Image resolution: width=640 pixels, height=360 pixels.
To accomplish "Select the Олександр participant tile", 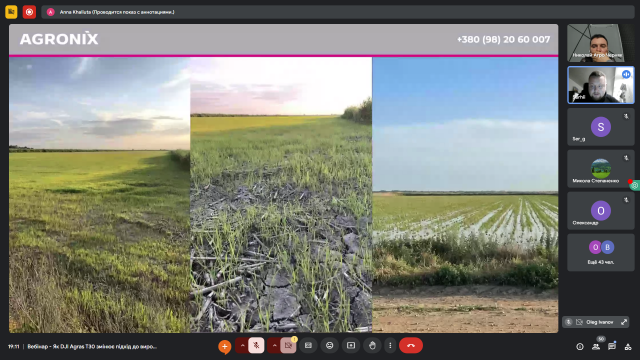I will (x=601, y=211).
